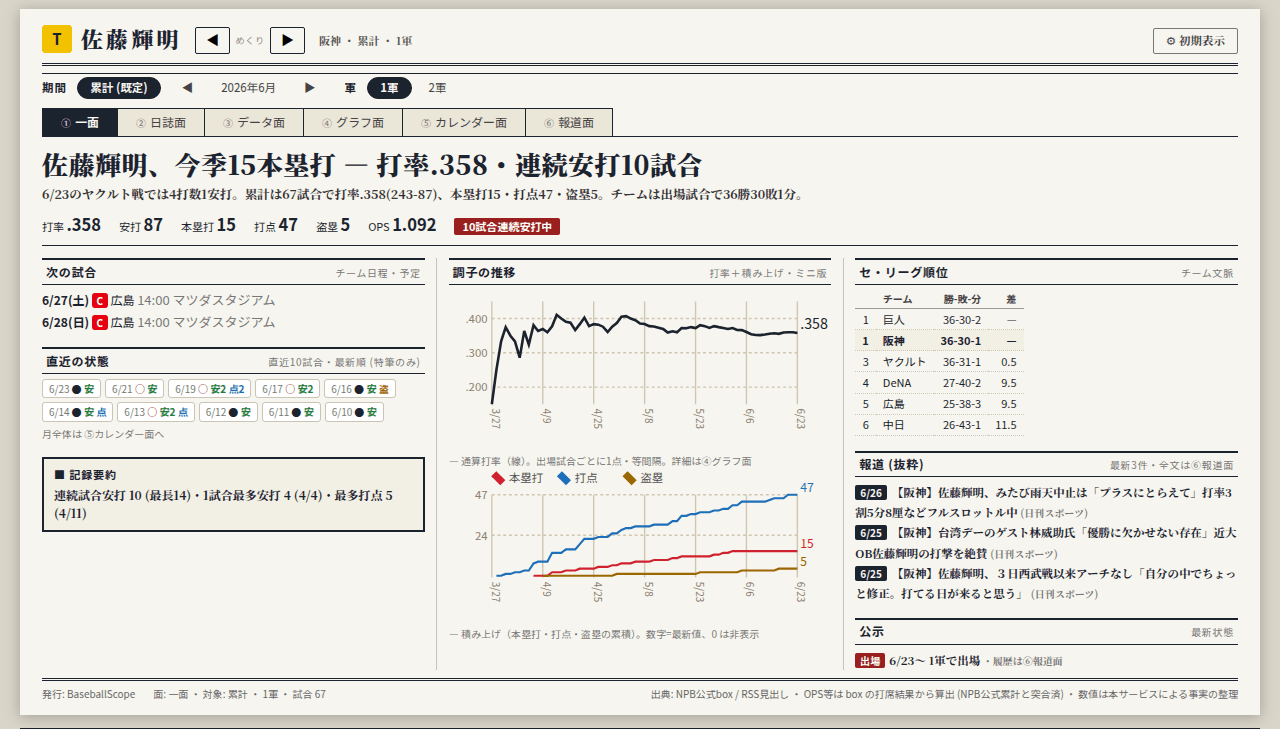The image size is (1280, 729).
Task: Open the 6/19 安2 点2 game chip
Action: coord(210,389)
